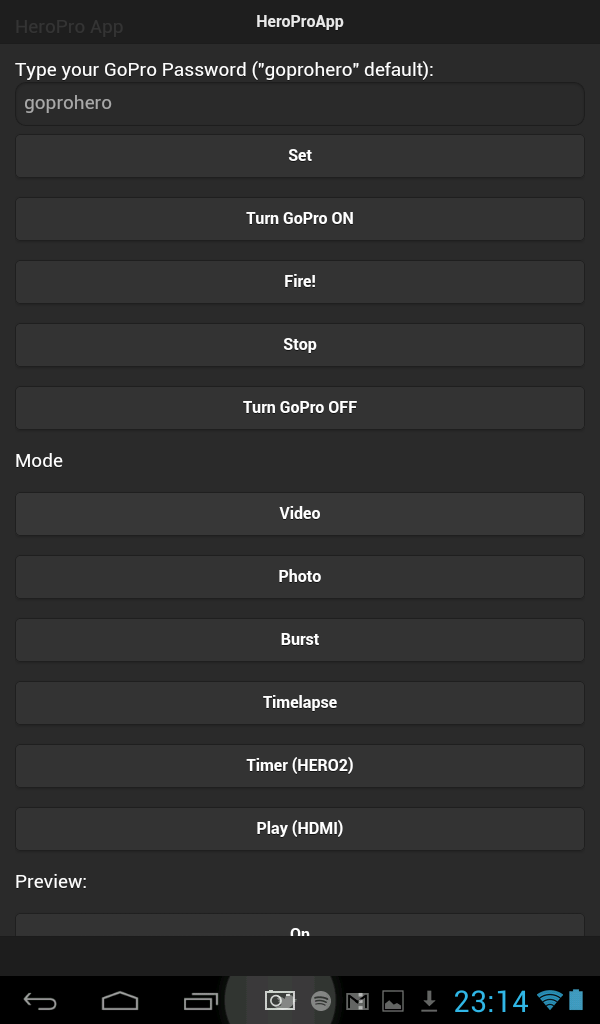Tap the download notification icon
600x1024 pixels.
click(429, 1000)
